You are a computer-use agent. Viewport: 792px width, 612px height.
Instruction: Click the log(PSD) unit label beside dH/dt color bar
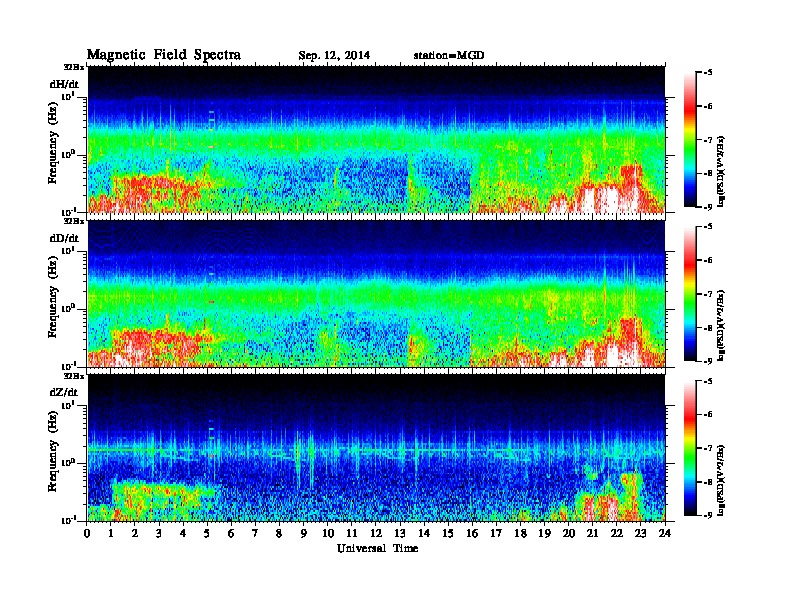(x=721, y=171)
